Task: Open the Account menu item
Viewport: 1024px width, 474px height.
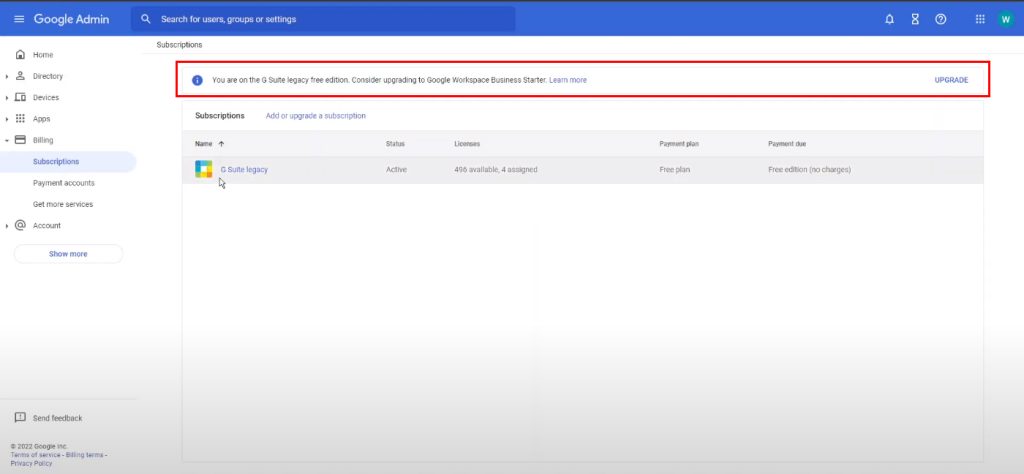Action: 46,225
